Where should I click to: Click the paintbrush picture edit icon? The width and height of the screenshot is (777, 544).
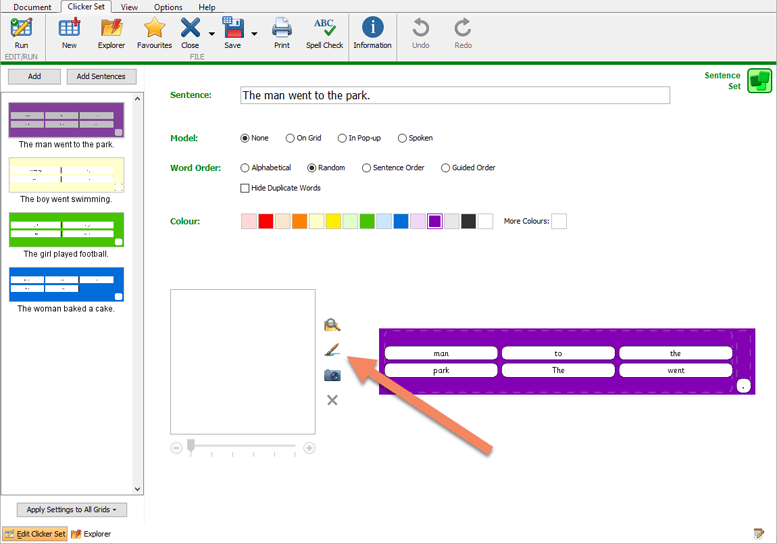pyautogui.click(x=332, y=350)
